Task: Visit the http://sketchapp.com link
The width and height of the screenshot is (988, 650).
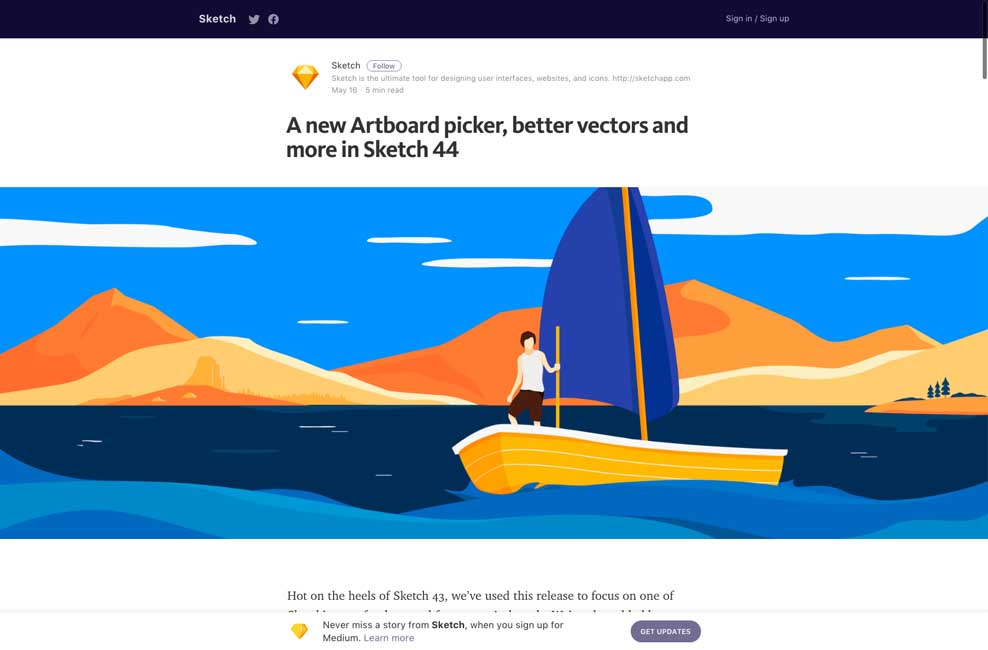Action: (651, 78)
